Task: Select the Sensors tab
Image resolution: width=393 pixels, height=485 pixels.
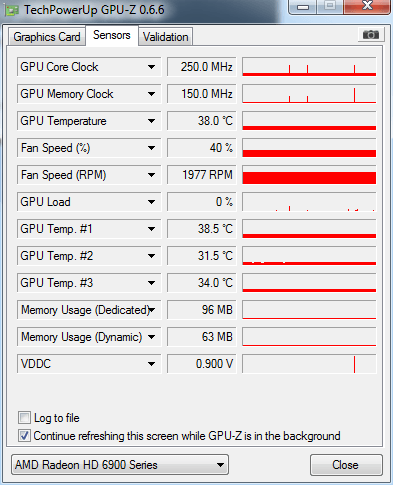Action: point(112,35)
